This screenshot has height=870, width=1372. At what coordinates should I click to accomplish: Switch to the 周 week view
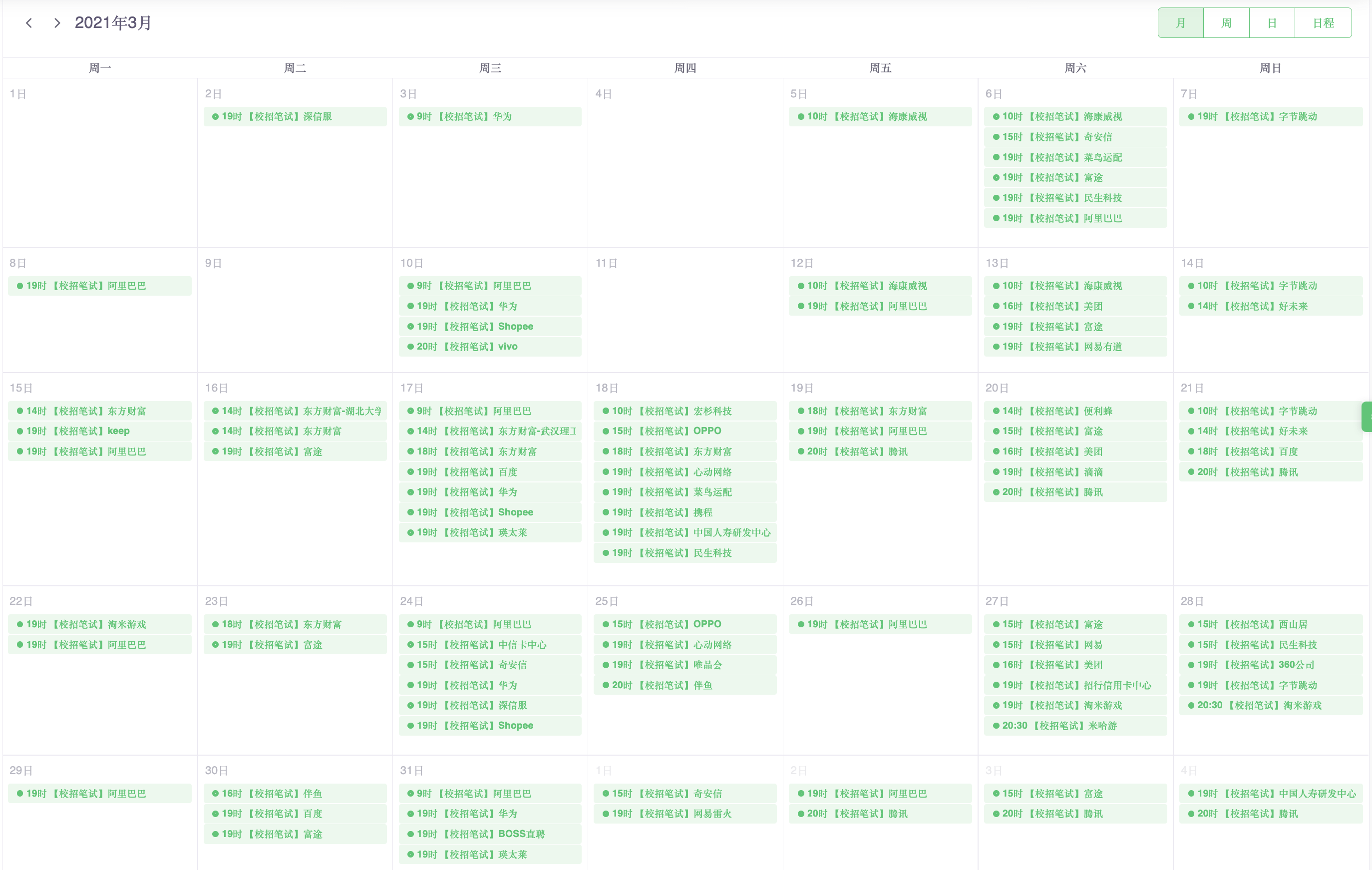pyautogui.click(x=1226, y=23)
